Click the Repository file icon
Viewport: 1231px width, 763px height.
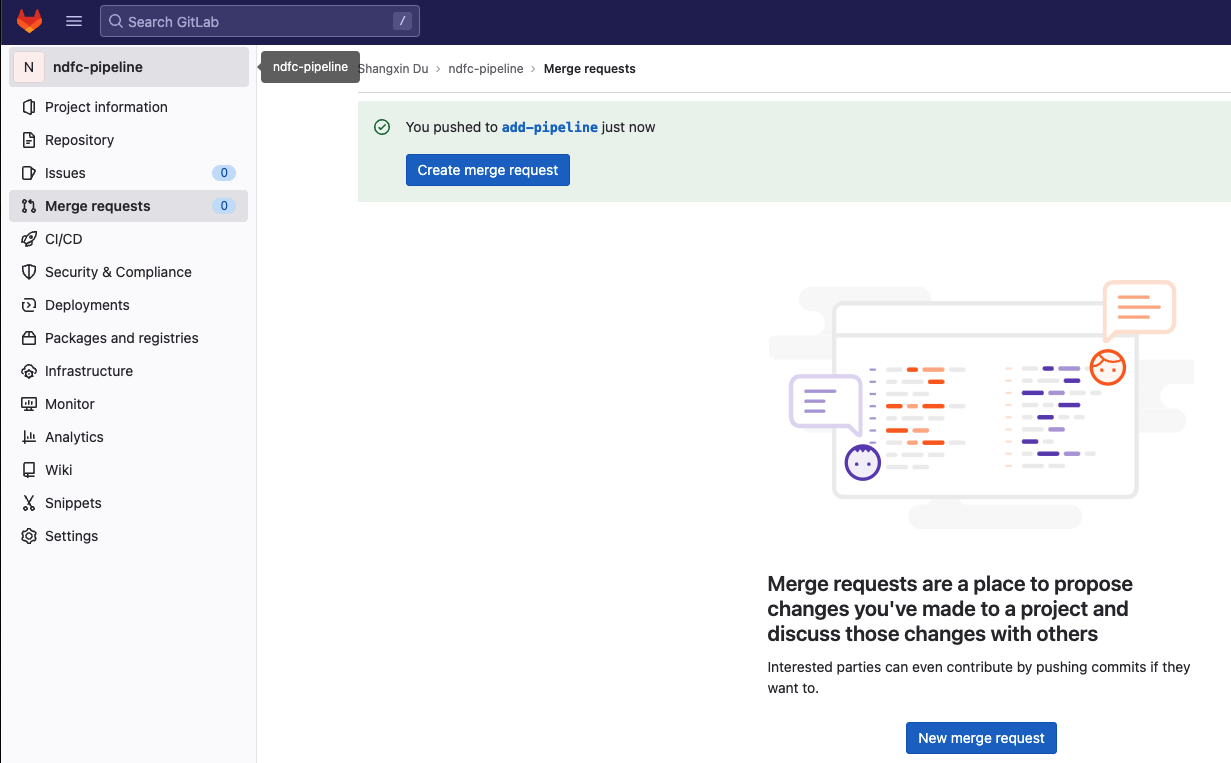point(28,140)
